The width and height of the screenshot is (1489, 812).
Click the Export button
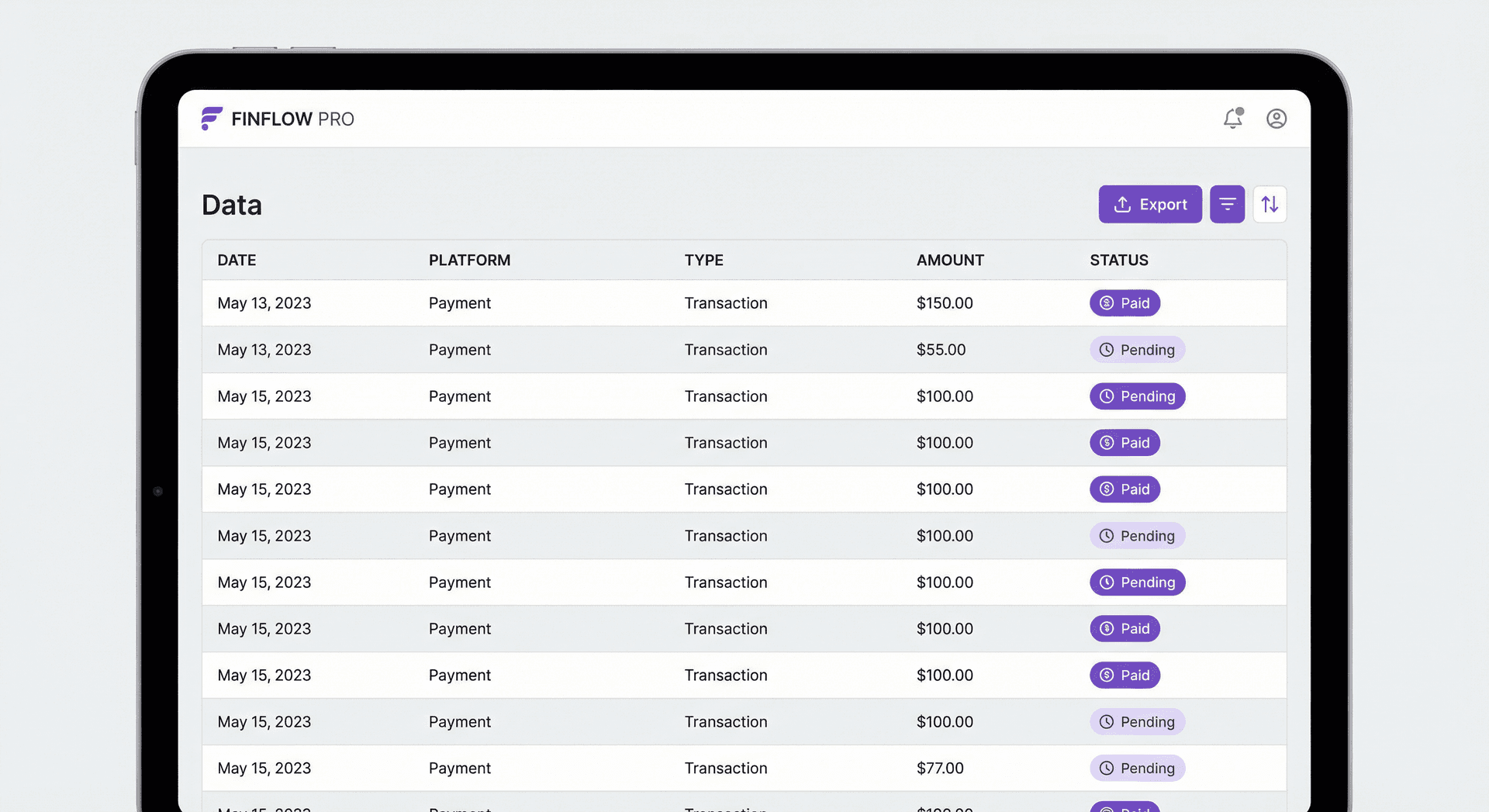click(1150, 204)
